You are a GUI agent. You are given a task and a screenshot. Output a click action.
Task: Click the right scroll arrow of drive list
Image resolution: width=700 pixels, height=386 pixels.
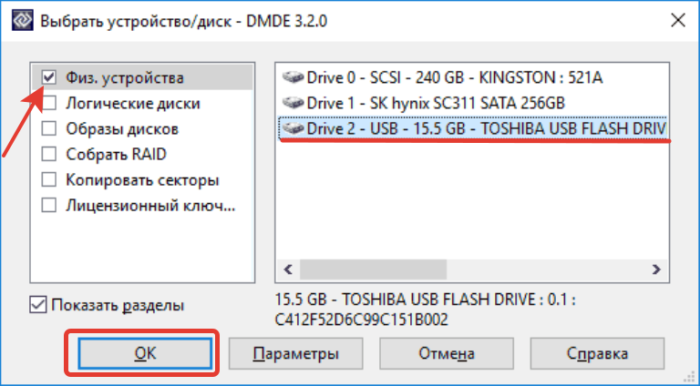[x=656, y=270]
